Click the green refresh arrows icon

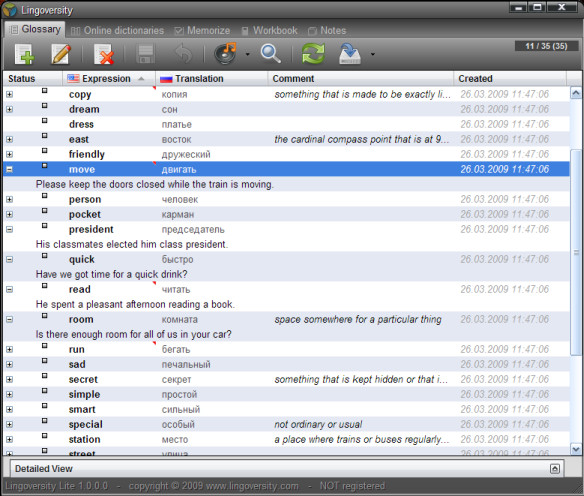tap(313, 54)
